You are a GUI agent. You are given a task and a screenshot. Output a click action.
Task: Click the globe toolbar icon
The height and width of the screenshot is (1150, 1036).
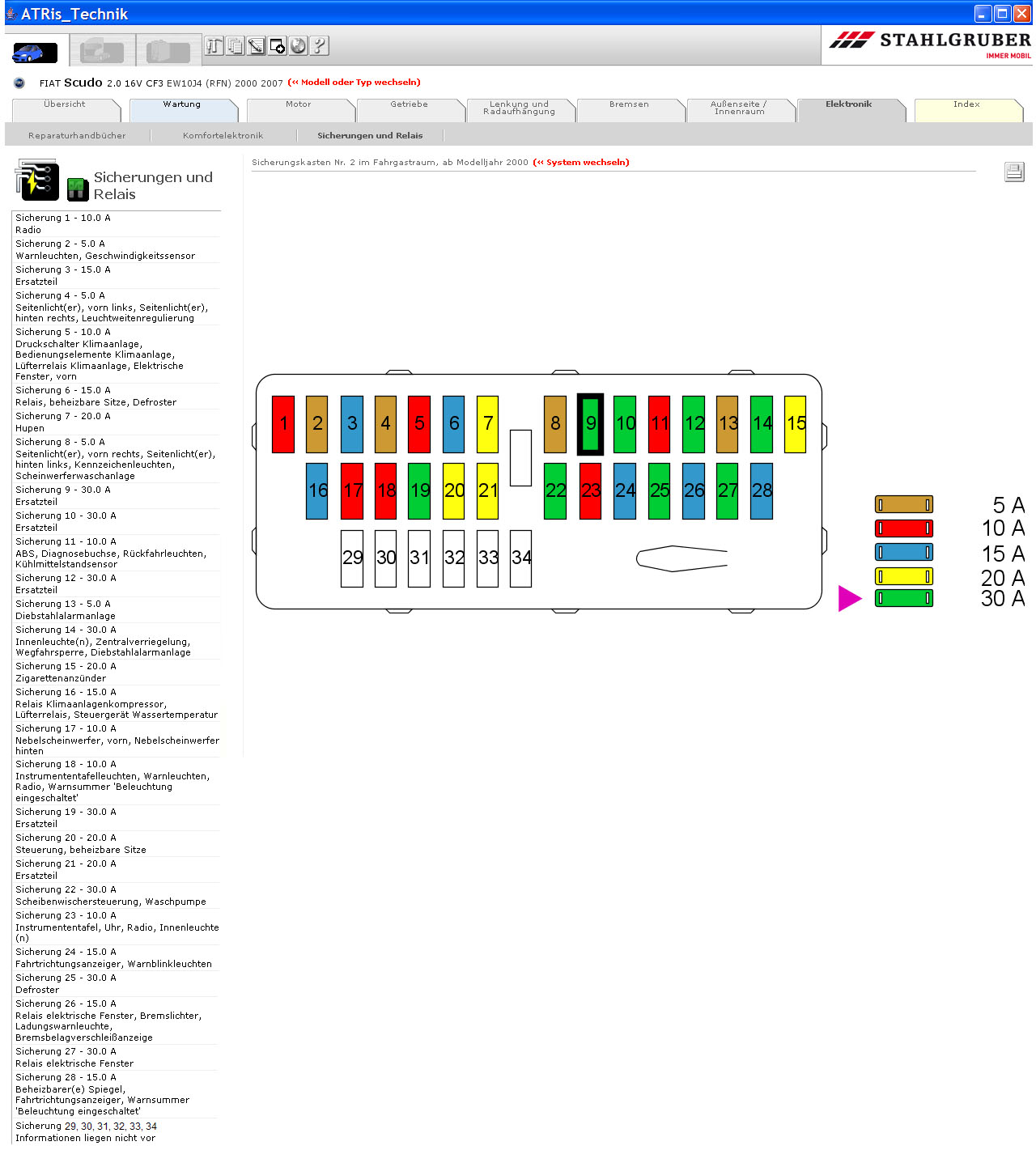point(298,46)
